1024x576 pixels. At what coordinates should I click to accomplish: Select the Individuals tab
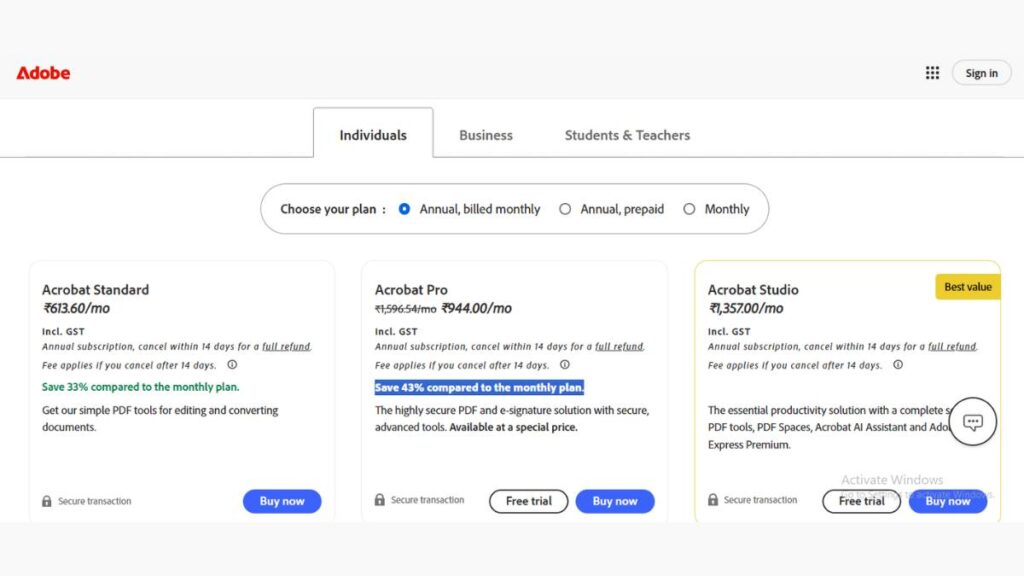[x=373, y=135]
